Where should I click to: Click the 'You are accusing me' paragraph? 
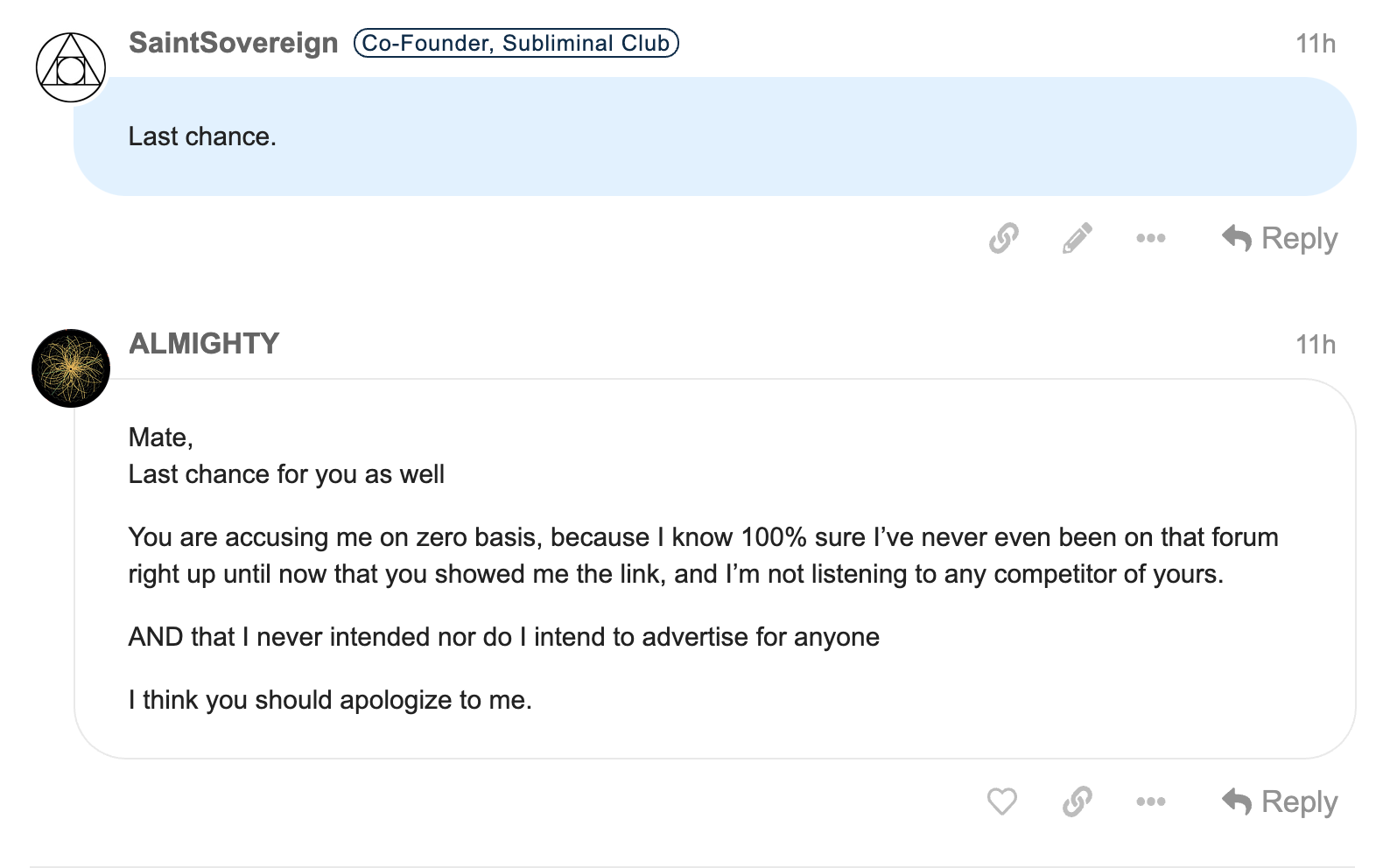[x=703, y=556]
